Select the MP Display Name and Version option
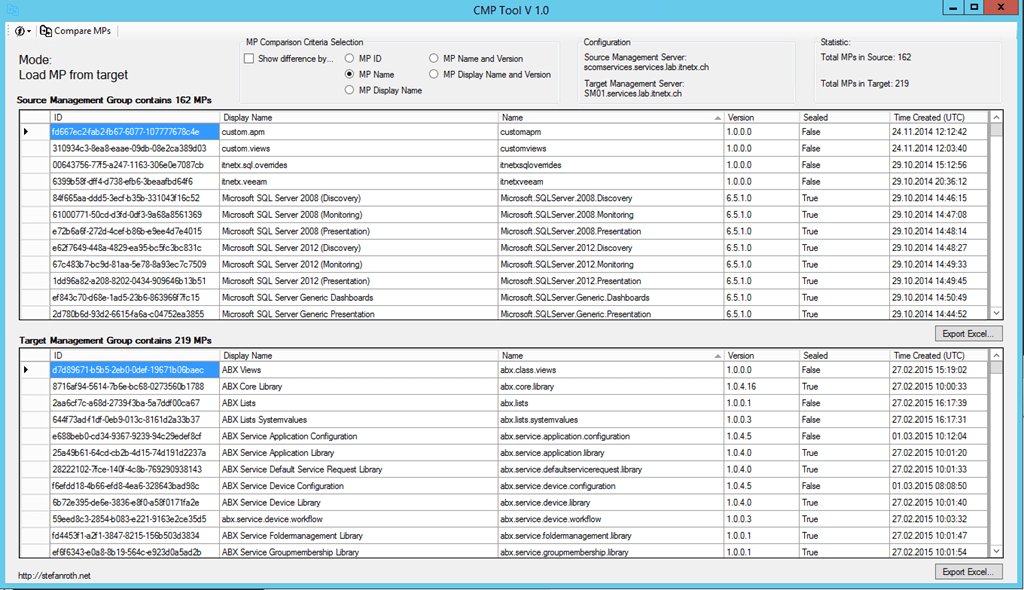 pyautogui.click(x=433, y=74)
